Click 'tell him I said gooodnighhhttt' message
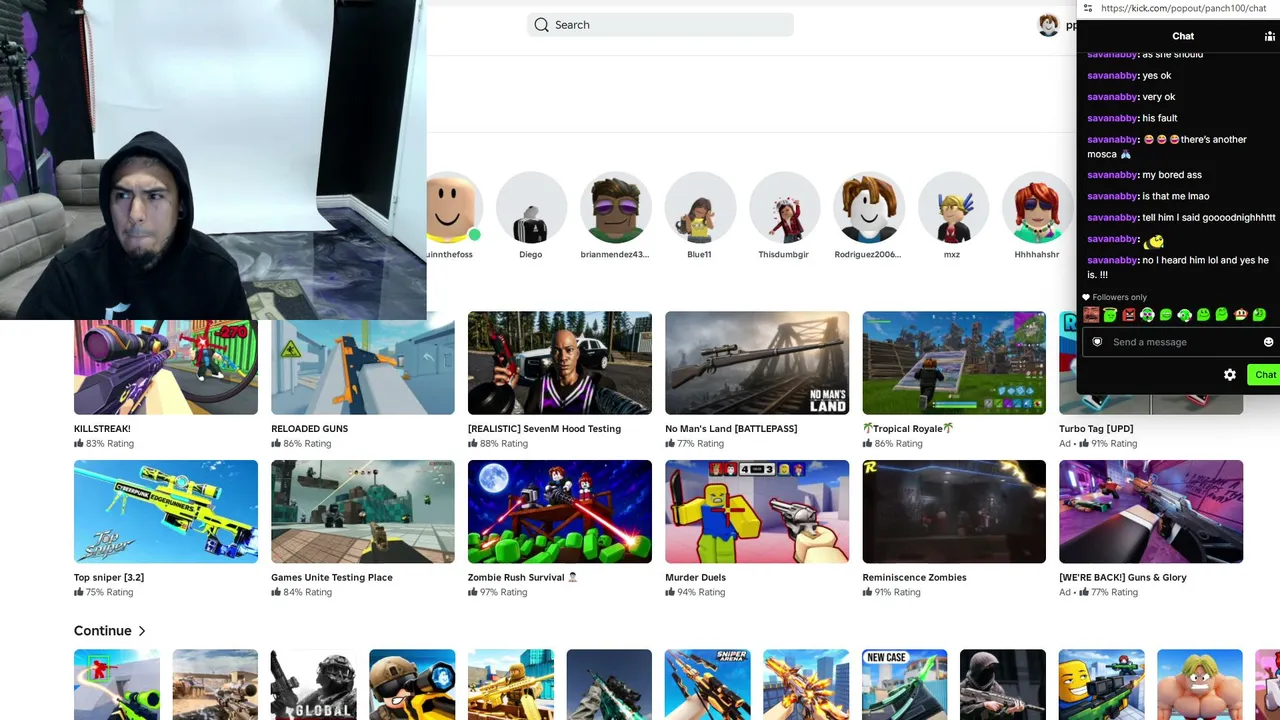This screenshot has width=1280, height=720. [x=1209, y=218]
